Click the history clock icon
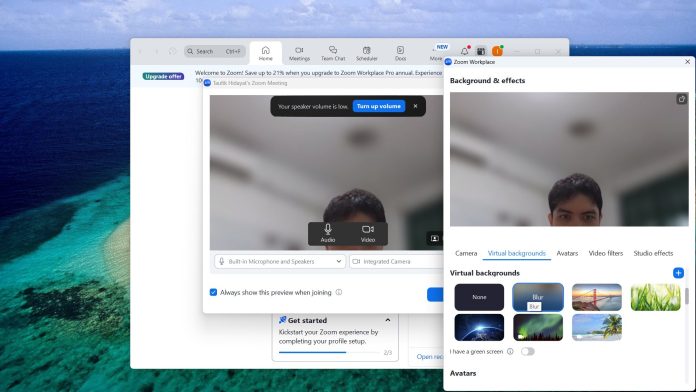Screen dimensions: 696x392 click(x=172, y=51)
